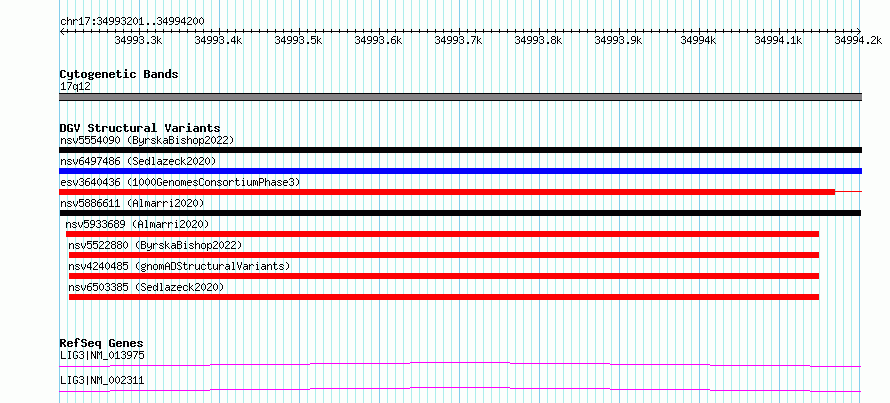Viewport: 890px width, 403px height.
Task: Open the Cytogenetic Bands track title
Action: click(x=119, y=74)
